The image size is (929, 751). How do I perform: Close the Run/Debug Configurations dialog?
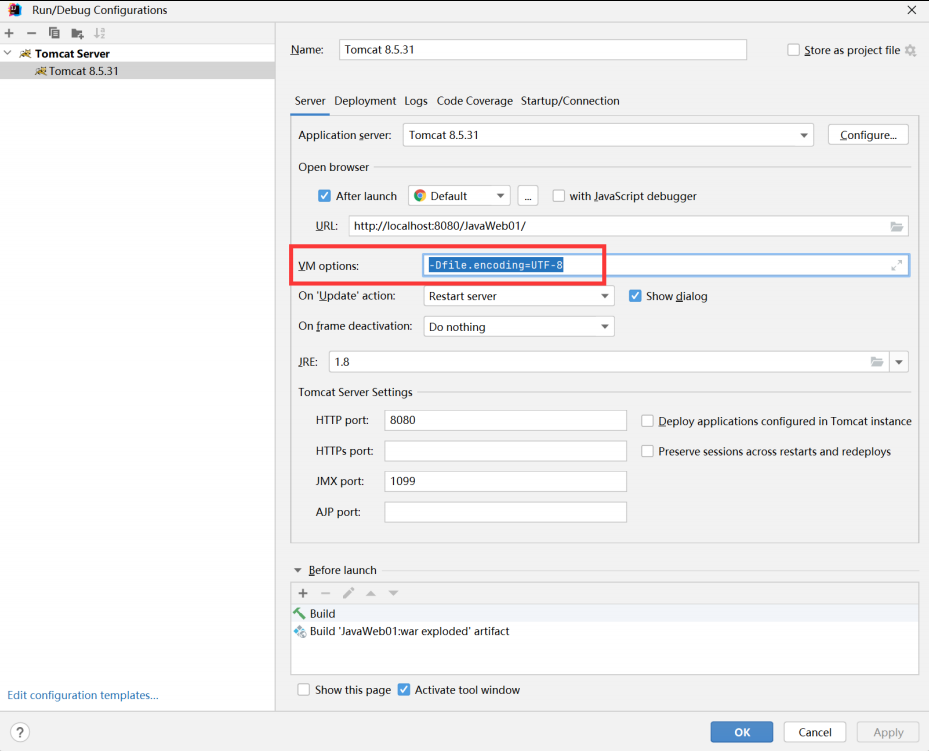[912, 10]
